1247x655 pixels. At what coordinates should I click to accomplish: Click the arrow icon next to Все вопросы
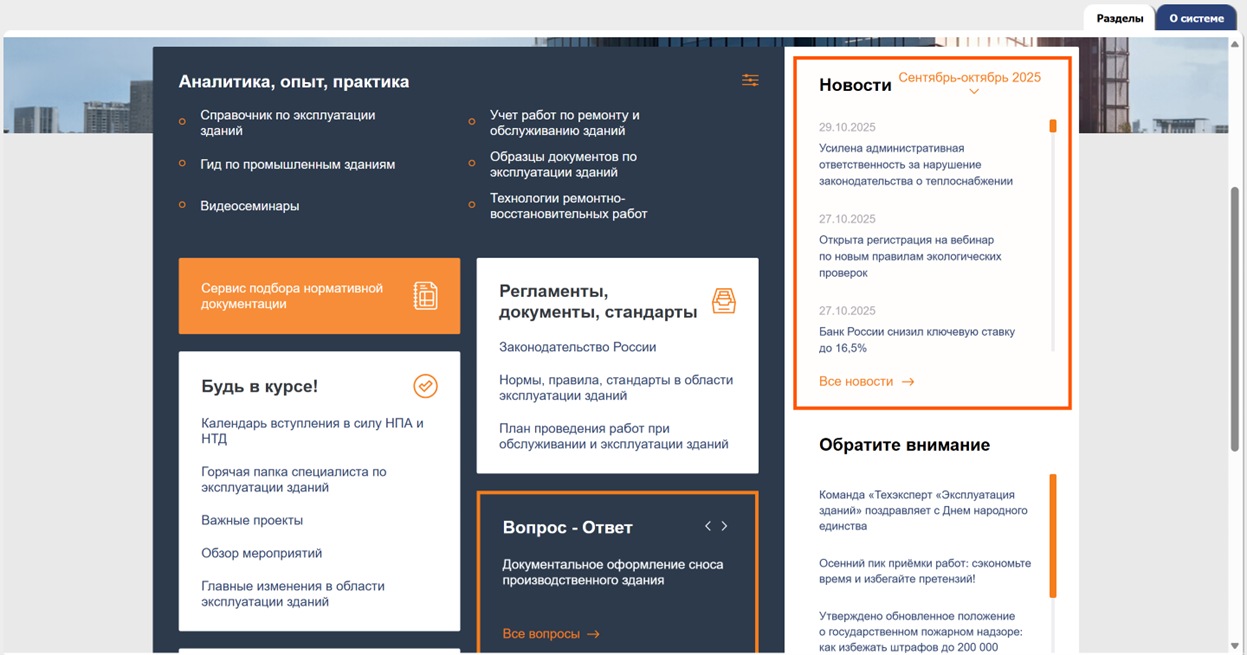593,634
